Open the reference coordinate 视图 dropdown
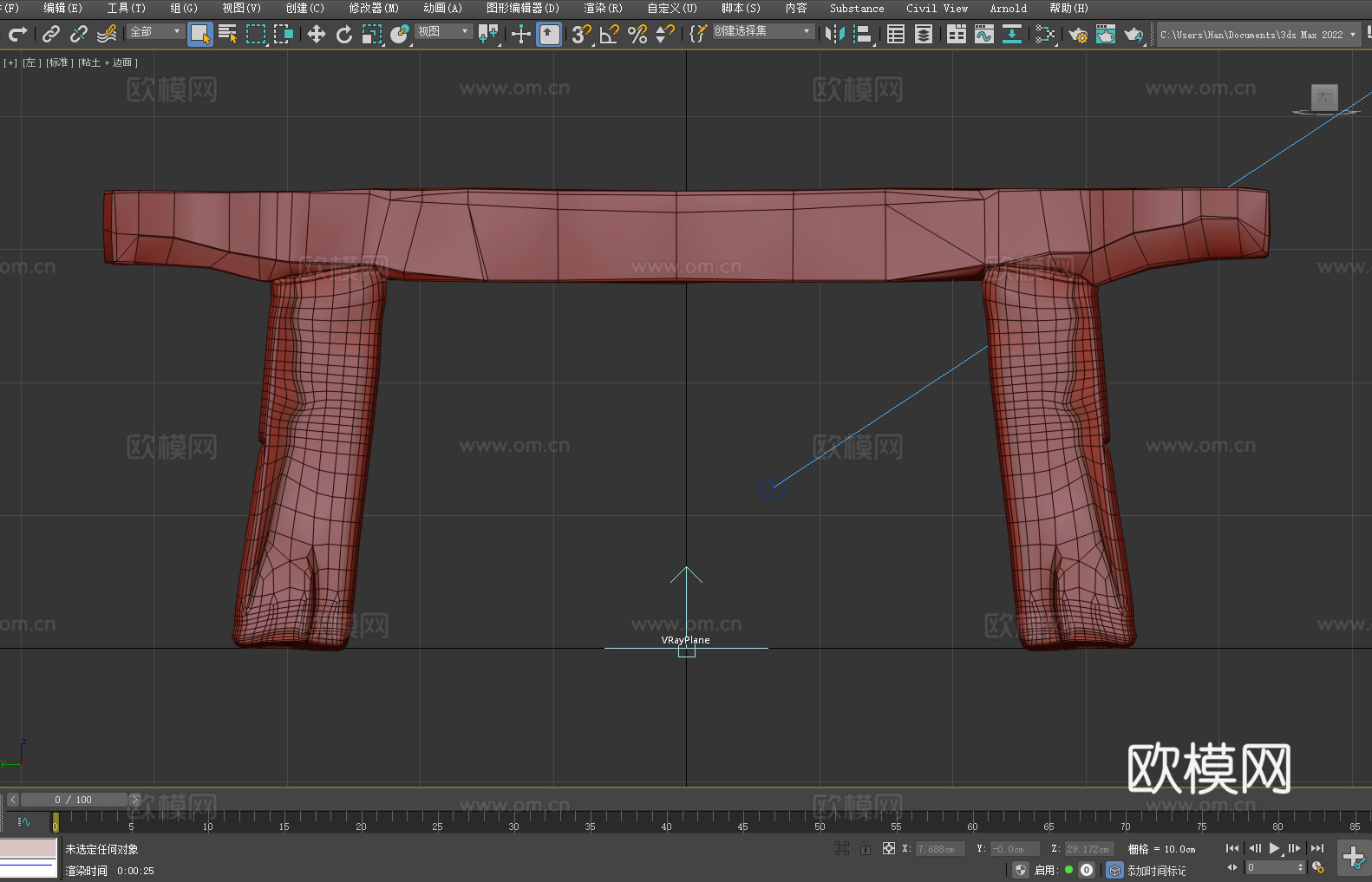1372x882 pixels. pos(443,31)
